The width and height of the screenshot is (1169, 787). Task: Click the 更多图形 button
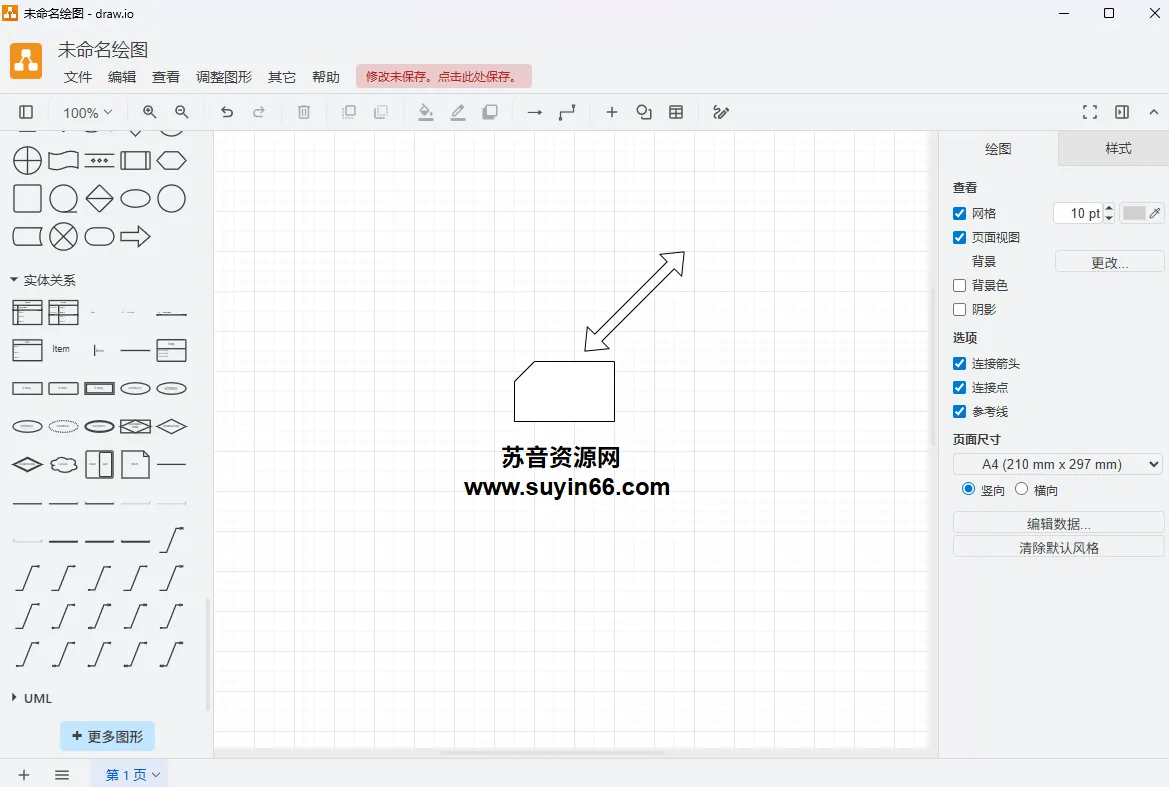pyautogui.click(x=107, y=736)
